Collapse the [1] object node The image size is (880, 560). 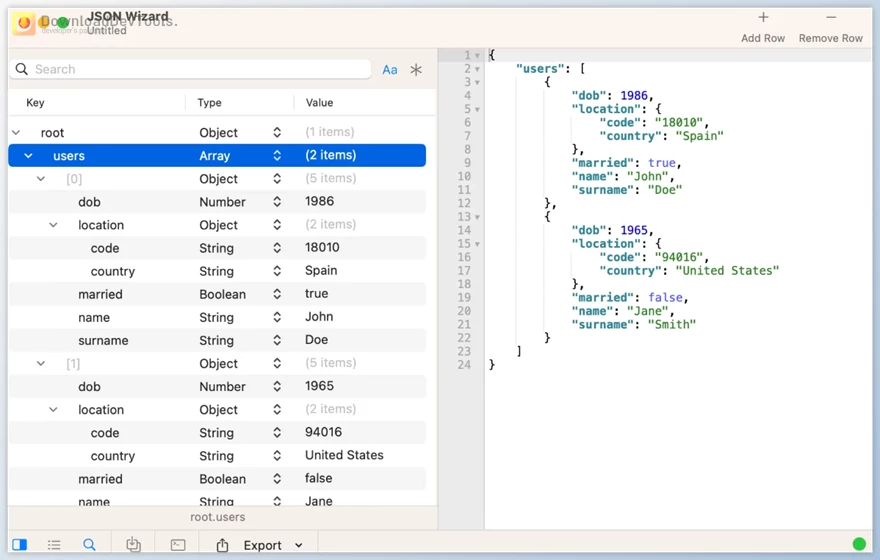tap(41, 363)
